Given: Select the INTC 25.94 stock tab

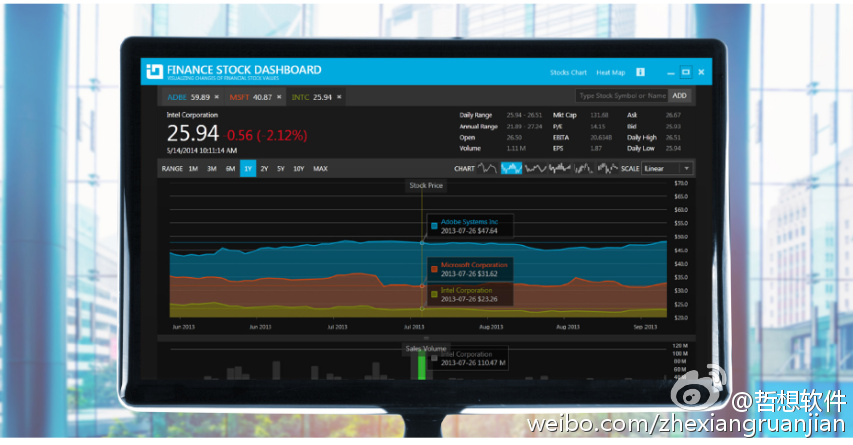Looking at the screenshot, I should coord(316,97).
